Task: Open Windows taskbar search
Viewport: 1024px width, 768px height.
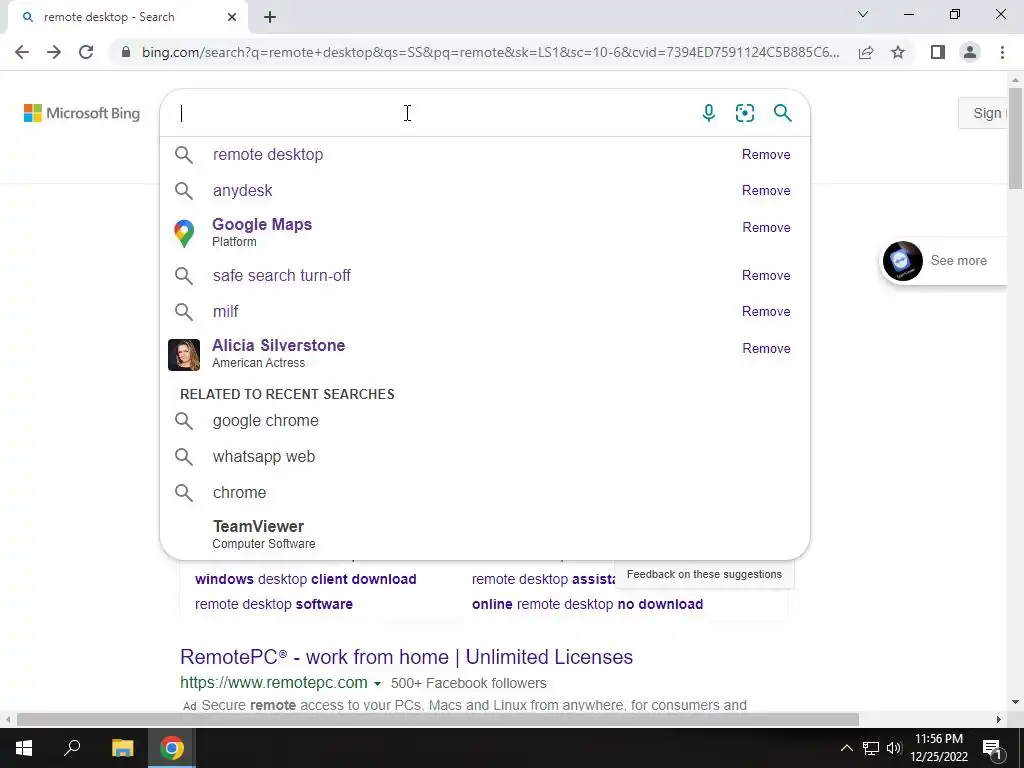Action: (72, 748)
